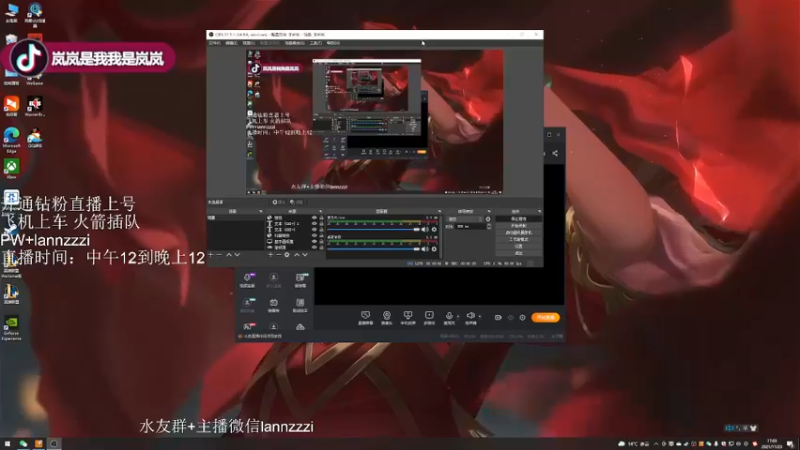The image size is (800, 450).
Task: Open transition properties gear beside the dropdown
Action: [488, 219]
